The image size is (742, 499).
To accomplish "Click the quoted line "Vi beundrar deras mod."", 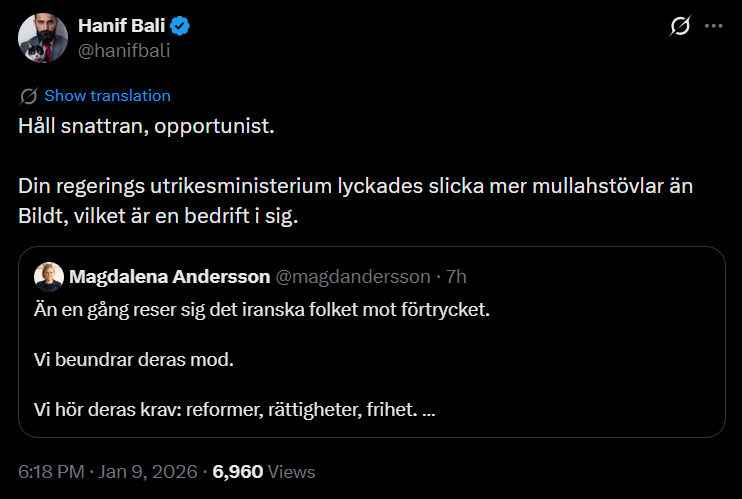I will click(x=134, y=360).
